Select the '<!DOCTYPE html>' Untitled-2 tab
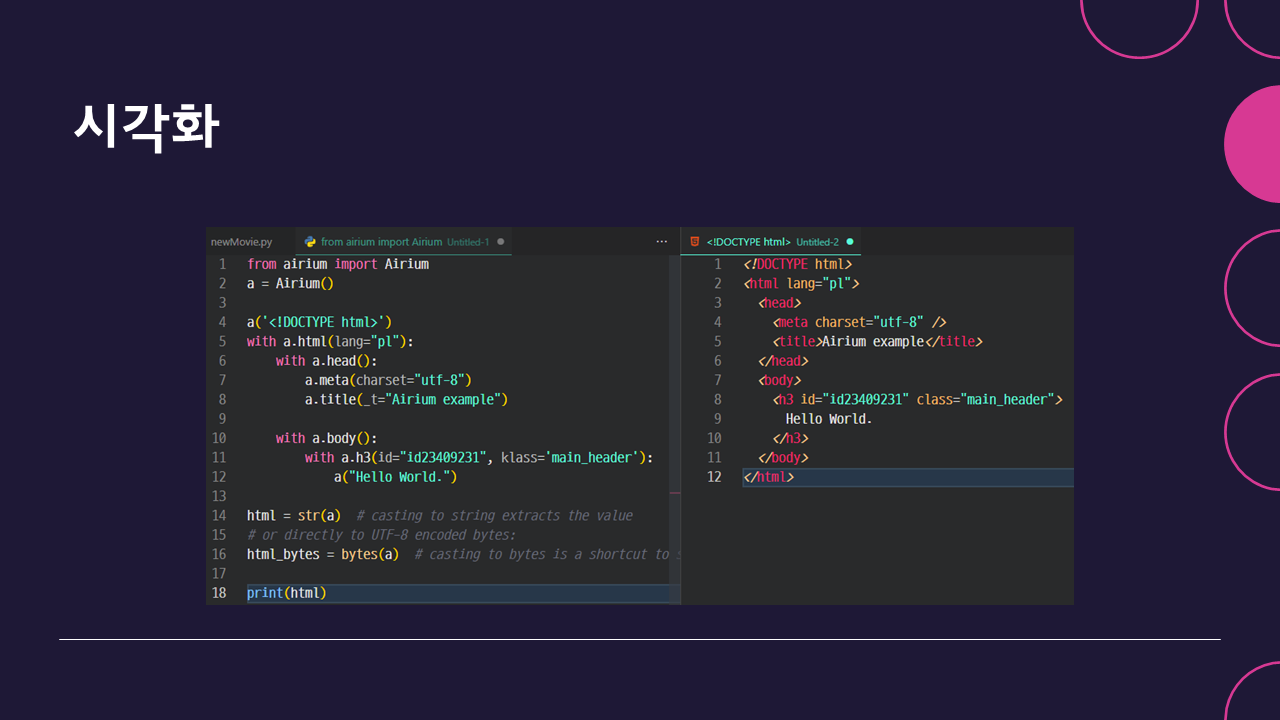Viewport: 1280px width, 720px height. 748,242
